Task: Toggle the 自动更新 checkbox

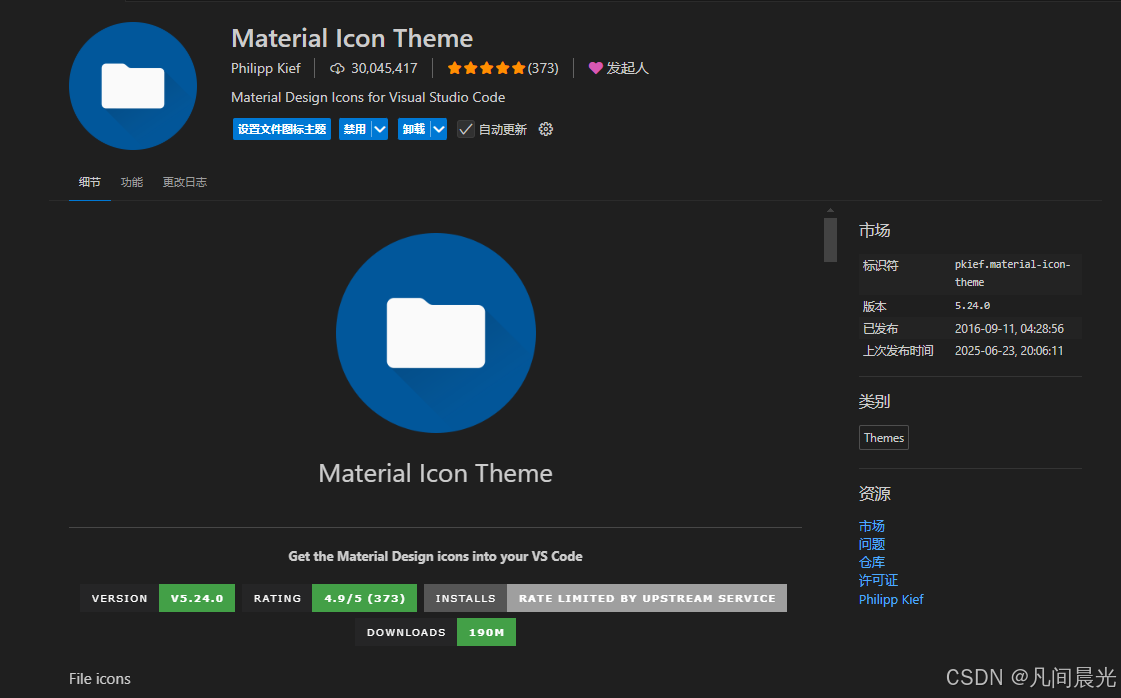Action: pyautogui.click(x=465, y=129)
